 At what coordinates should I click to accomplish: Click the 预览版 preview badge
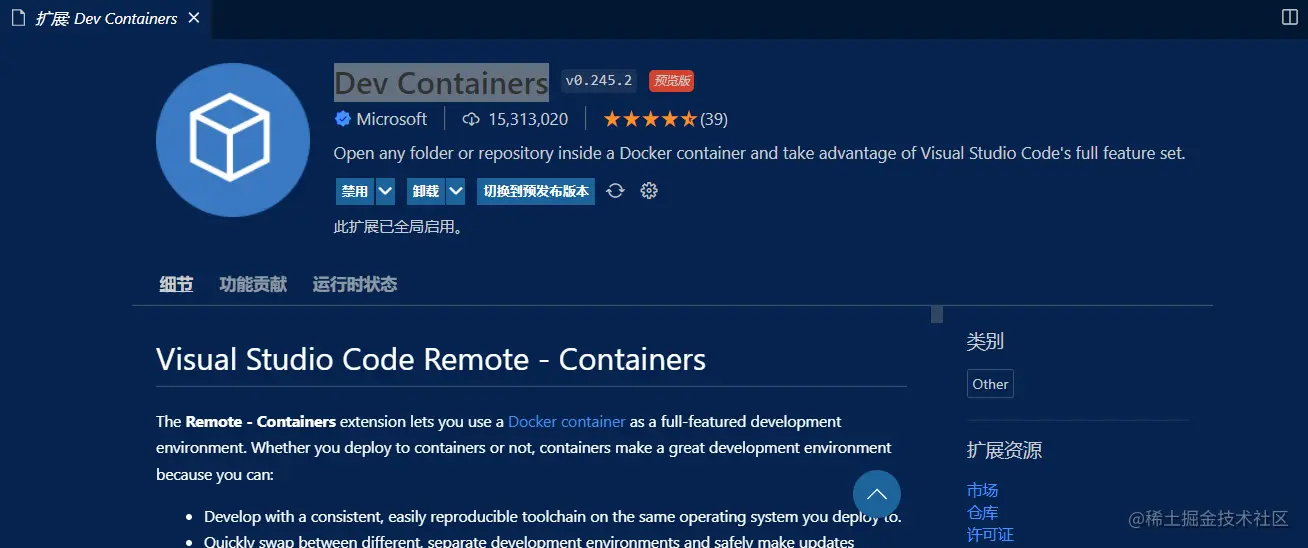pyautogui.click(x=671, y=81)
